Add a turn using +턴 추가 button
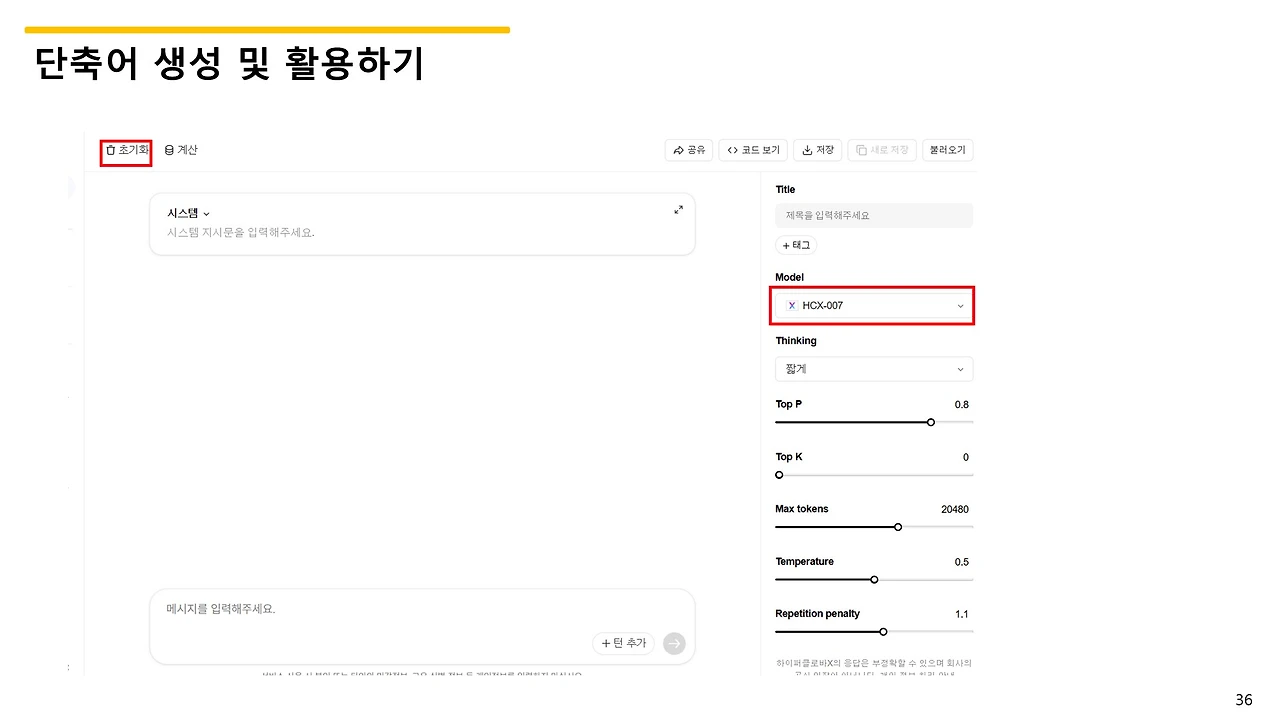This screenshot has height=720, width=1280. pyautogui.click(x=623, y=643)
